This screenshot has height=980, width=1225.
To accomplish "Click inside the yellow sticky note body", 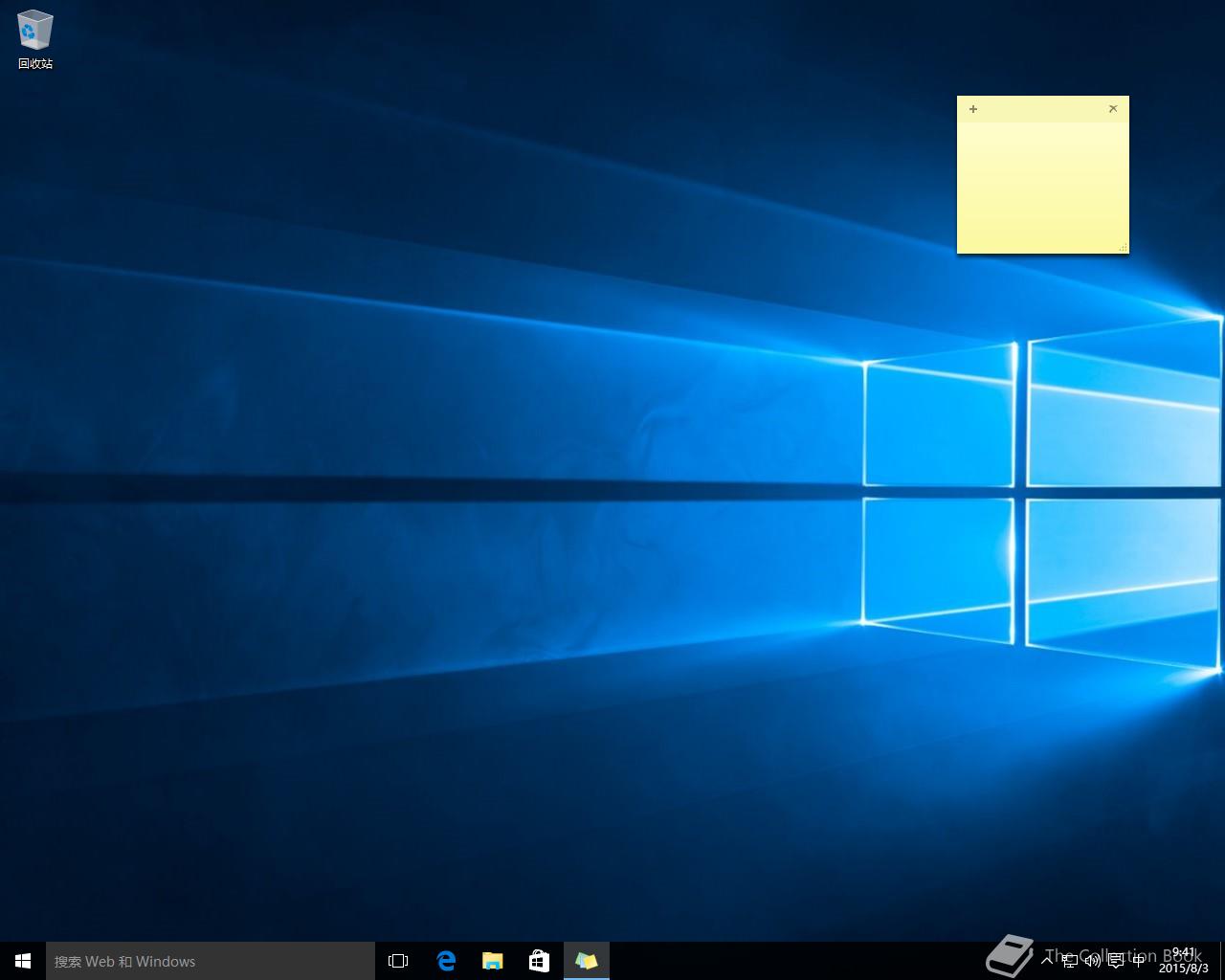I will coord(1043,187).
